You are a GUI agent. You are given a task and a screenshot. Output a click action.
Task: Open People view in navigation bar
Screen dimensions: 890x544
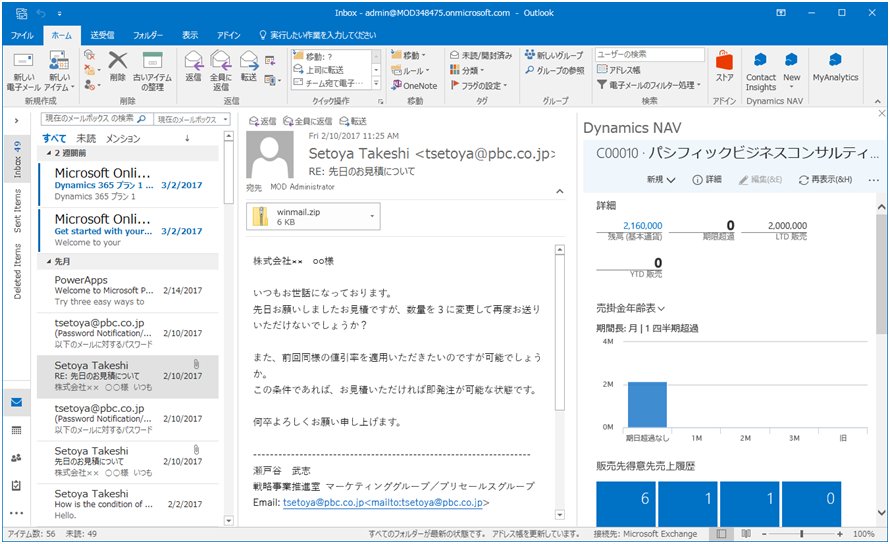(x=16, y=458)
